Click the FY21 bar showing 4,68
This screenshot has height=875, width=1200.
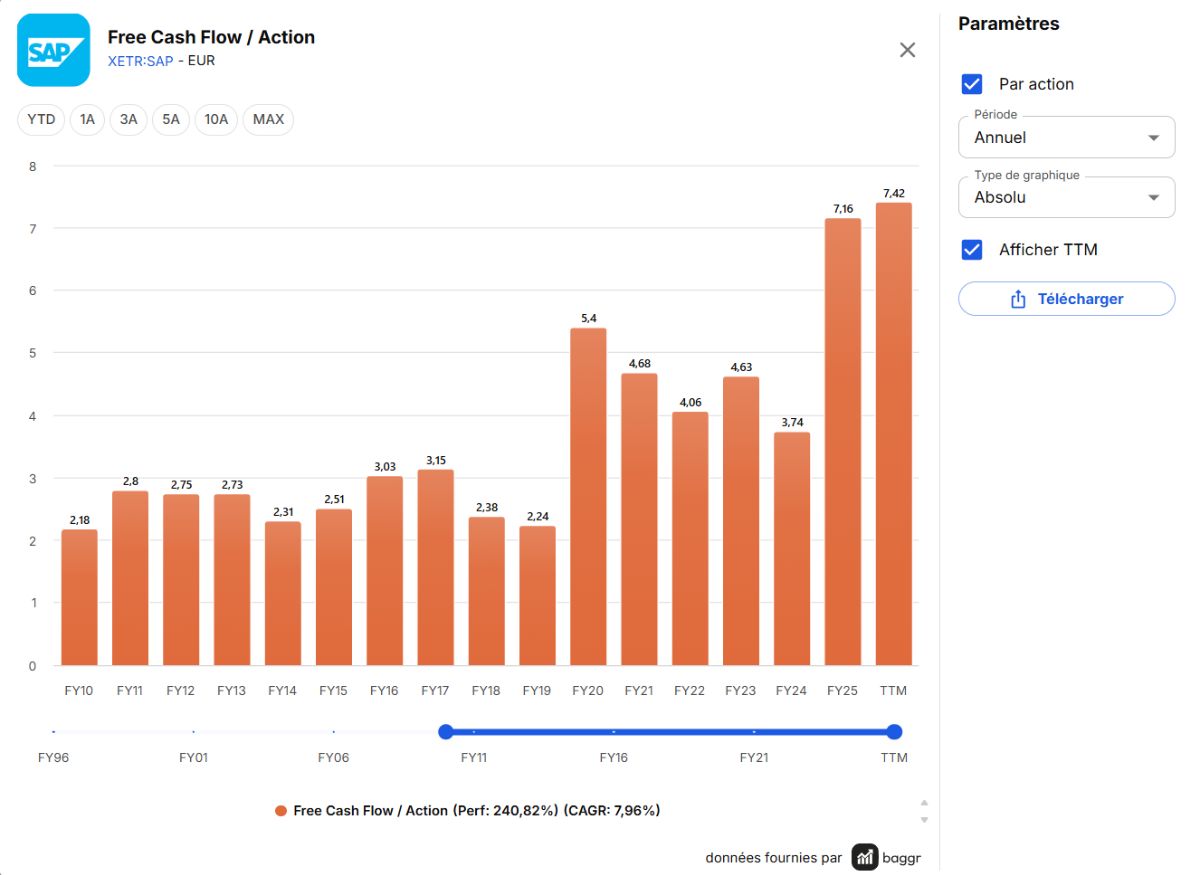[639, 520]
